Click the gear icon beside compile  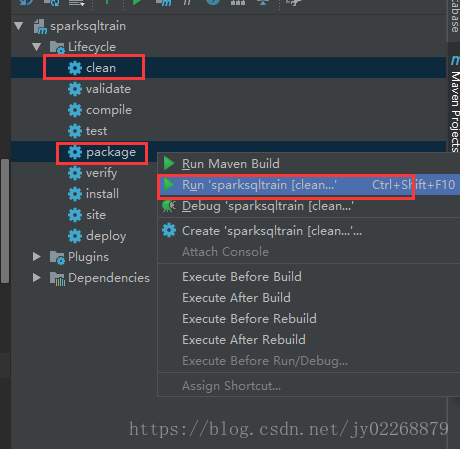click(x=75, y=110)
